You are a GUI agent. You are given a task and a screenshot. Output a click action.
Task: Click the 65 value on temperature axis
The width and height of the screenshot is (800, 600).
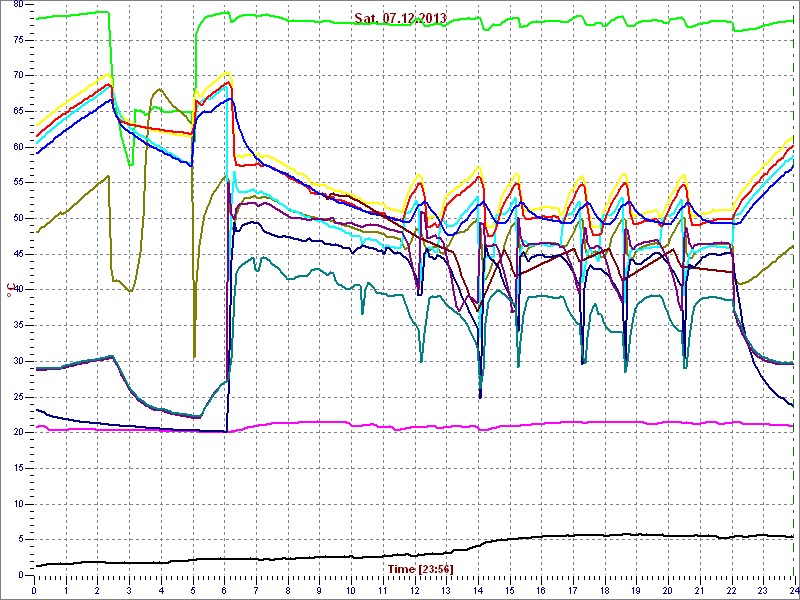(x=18, y=111)
